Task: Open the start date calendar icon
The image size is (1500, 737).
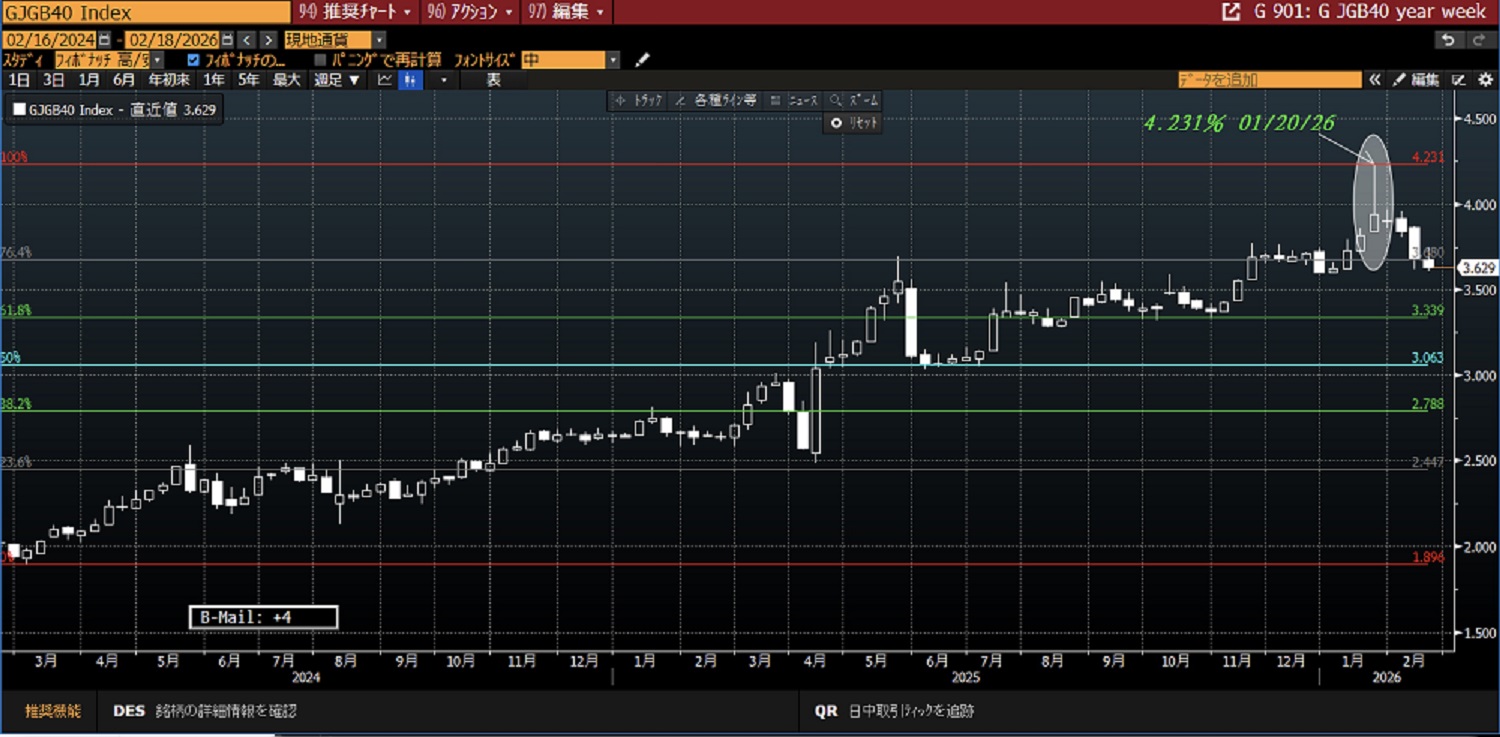Action: click(104, 40)
